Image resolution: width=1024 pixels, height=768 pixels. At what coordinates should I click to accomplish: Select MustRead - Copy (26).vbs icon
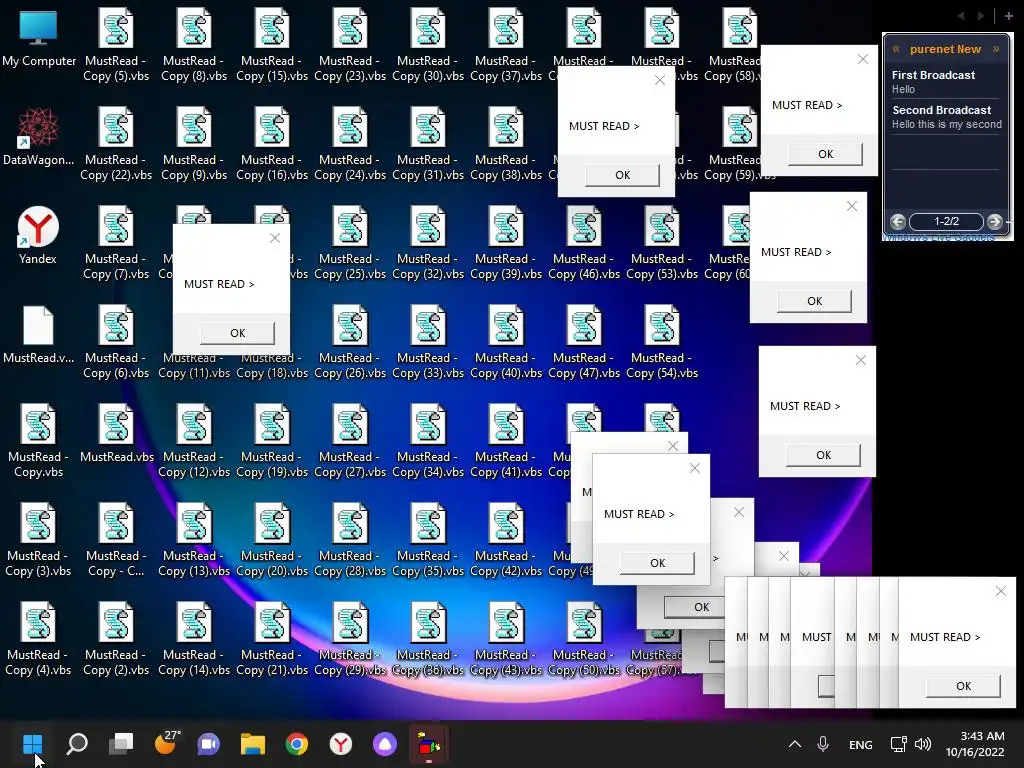pos(350,343)
